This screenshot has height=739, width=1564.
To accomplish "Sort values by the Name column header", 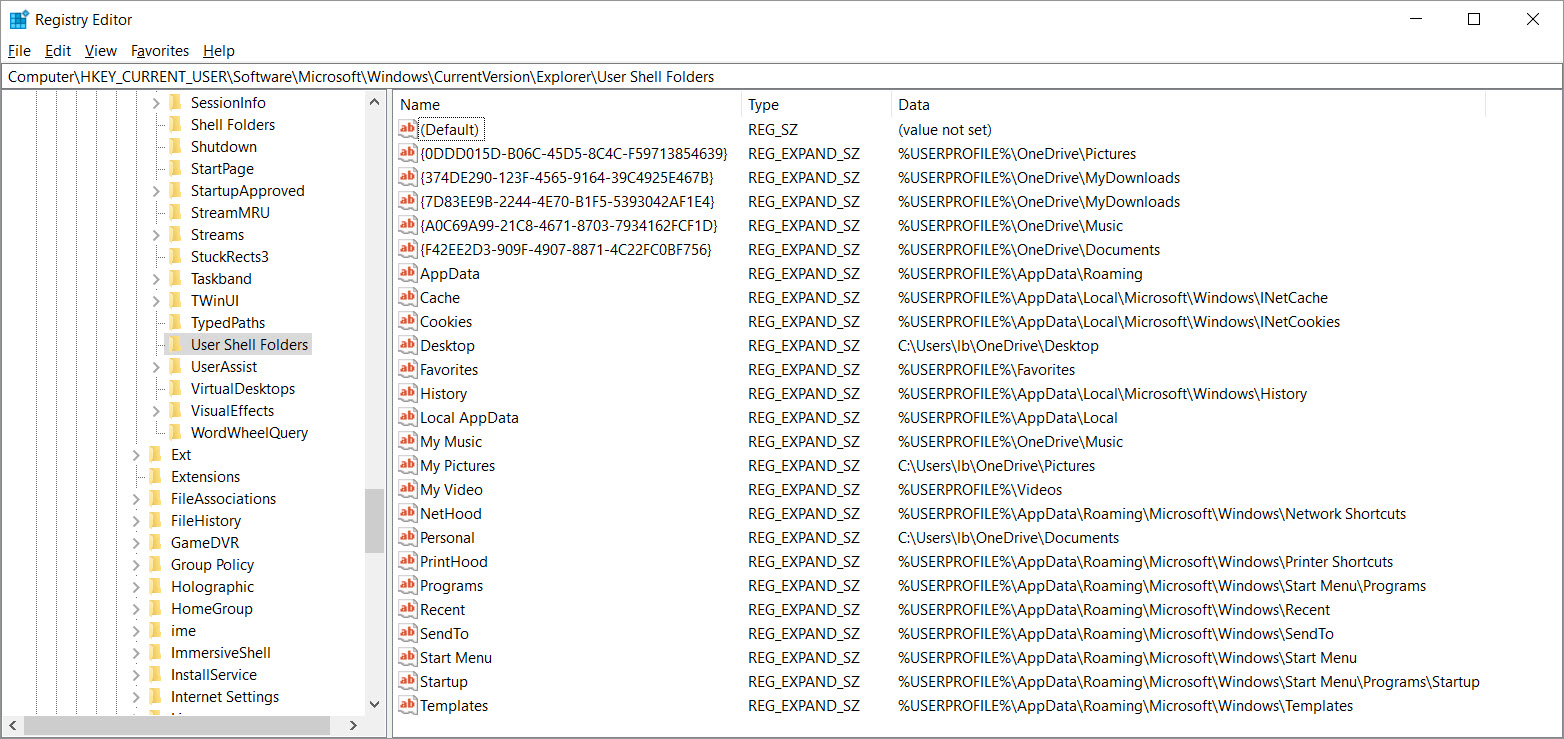I will [568, 105].
